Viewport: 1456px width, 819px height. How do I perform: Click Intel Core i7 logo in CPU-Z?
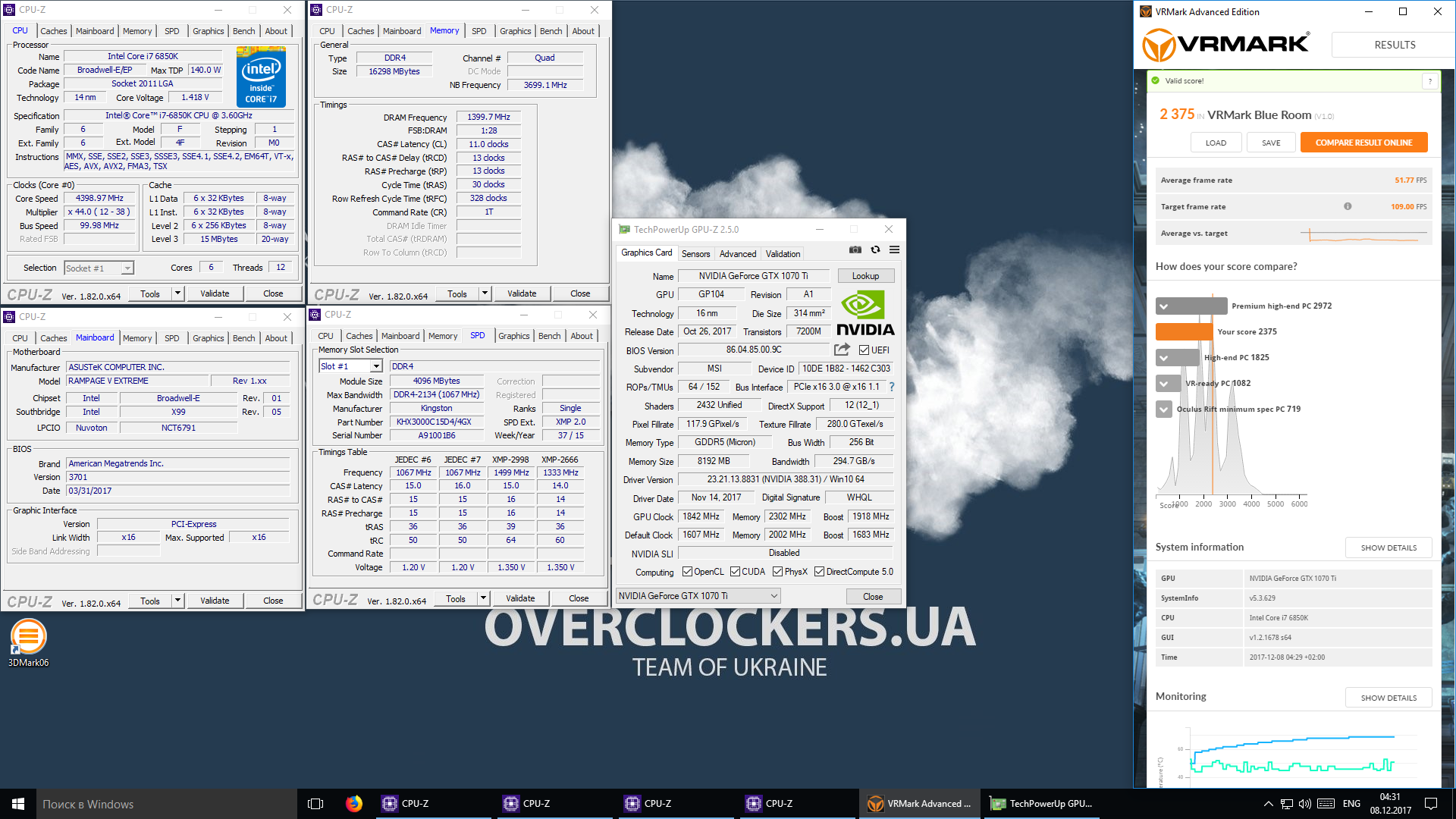pyautogui.click(x=261, y=76)
